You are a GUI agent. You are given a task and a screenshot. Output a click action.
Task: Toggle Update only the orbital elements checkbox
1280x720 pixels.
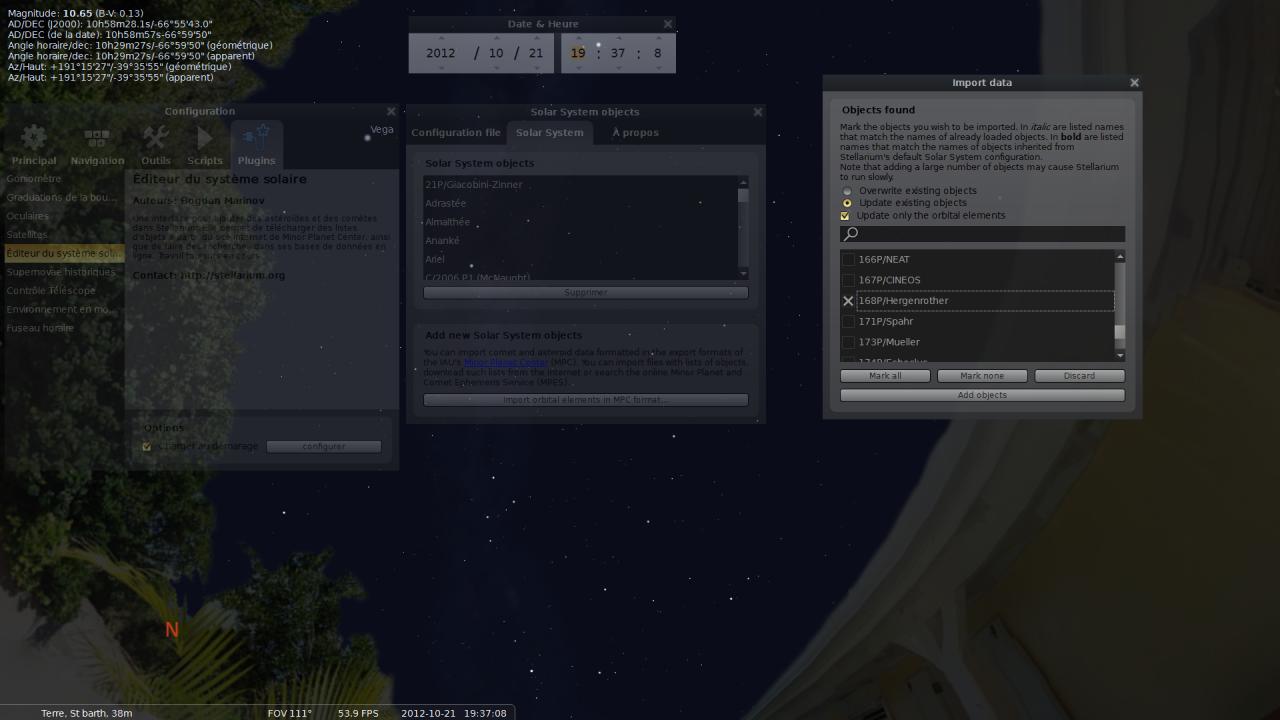pyautogui.click(x=845, y=216)
